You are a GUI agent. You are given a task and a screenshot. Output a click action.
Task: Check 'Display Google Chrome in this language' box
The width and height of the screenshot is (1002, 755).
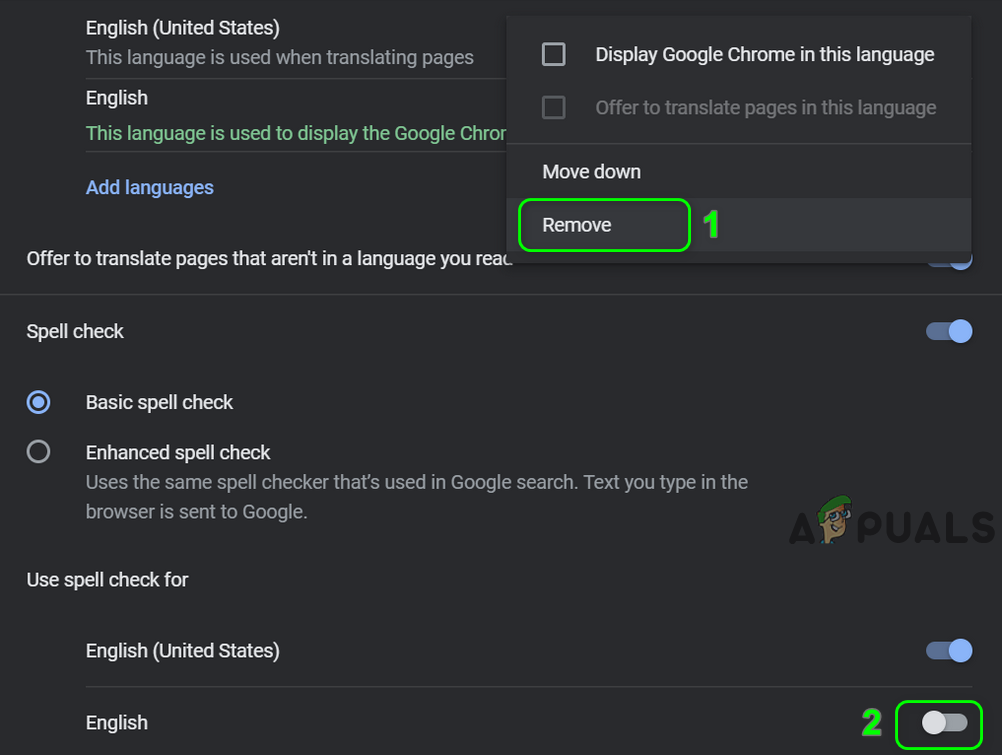click(553, 54)
